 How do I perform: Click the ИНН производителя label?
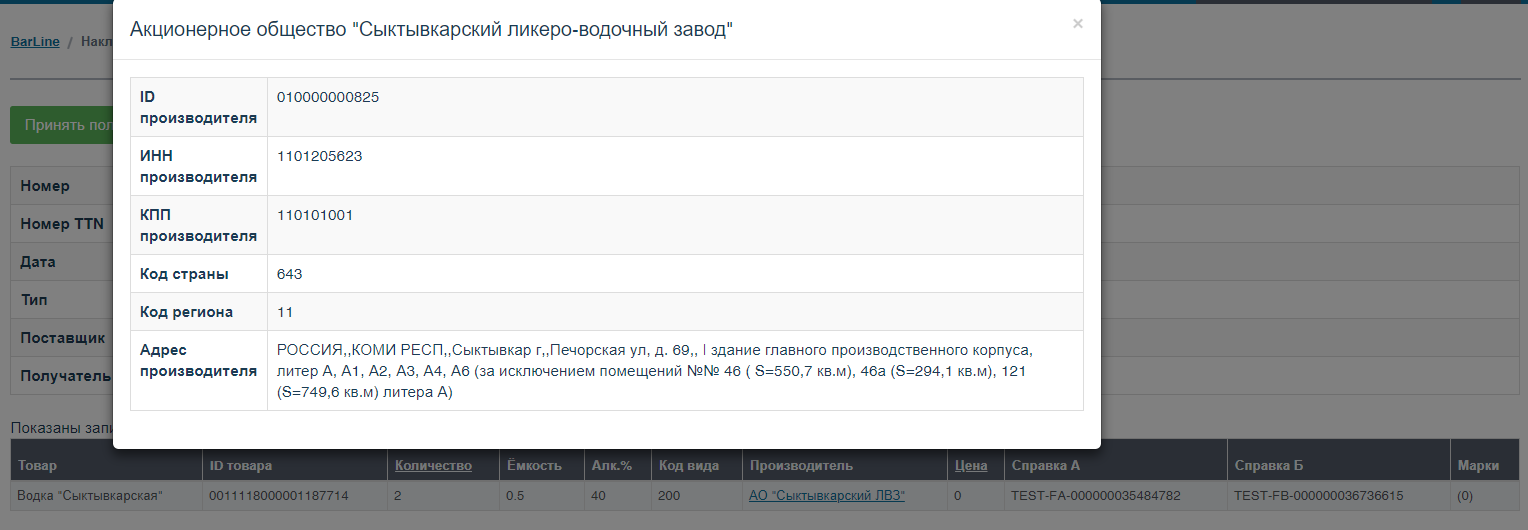click(198, 166)
